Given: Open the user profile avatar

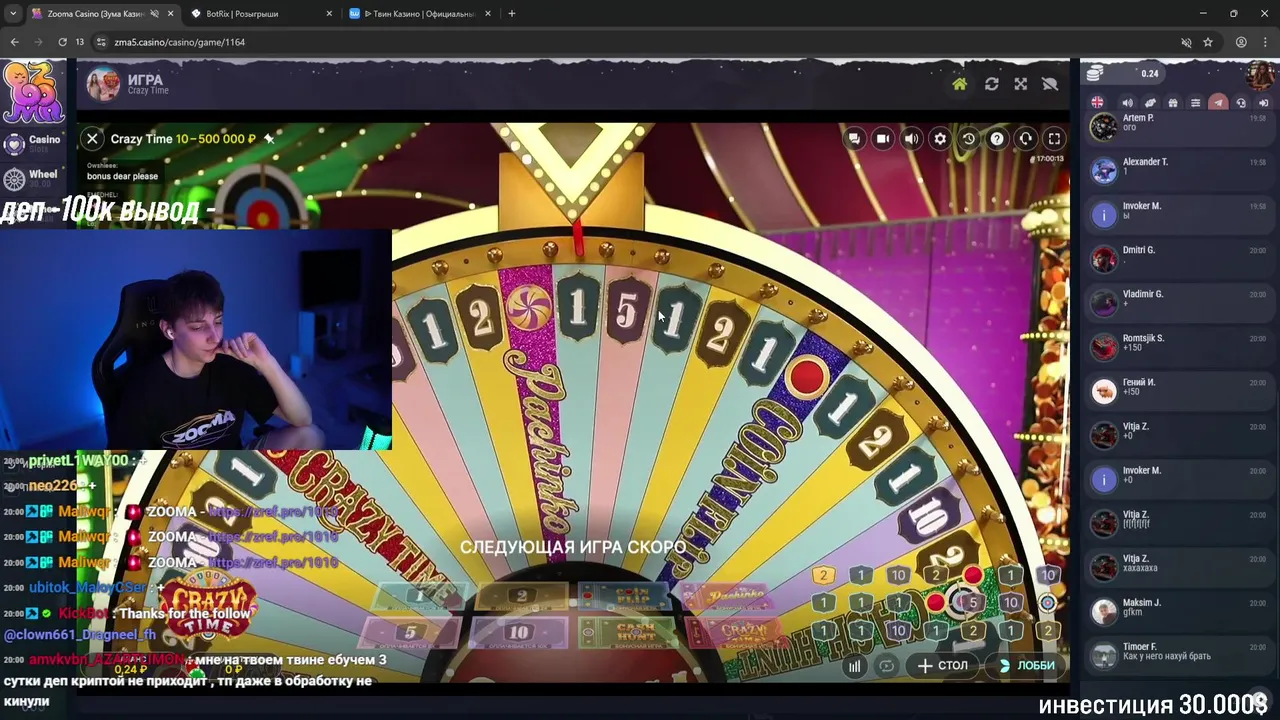Looking at the screenshot, I should tap(1261, 76).
